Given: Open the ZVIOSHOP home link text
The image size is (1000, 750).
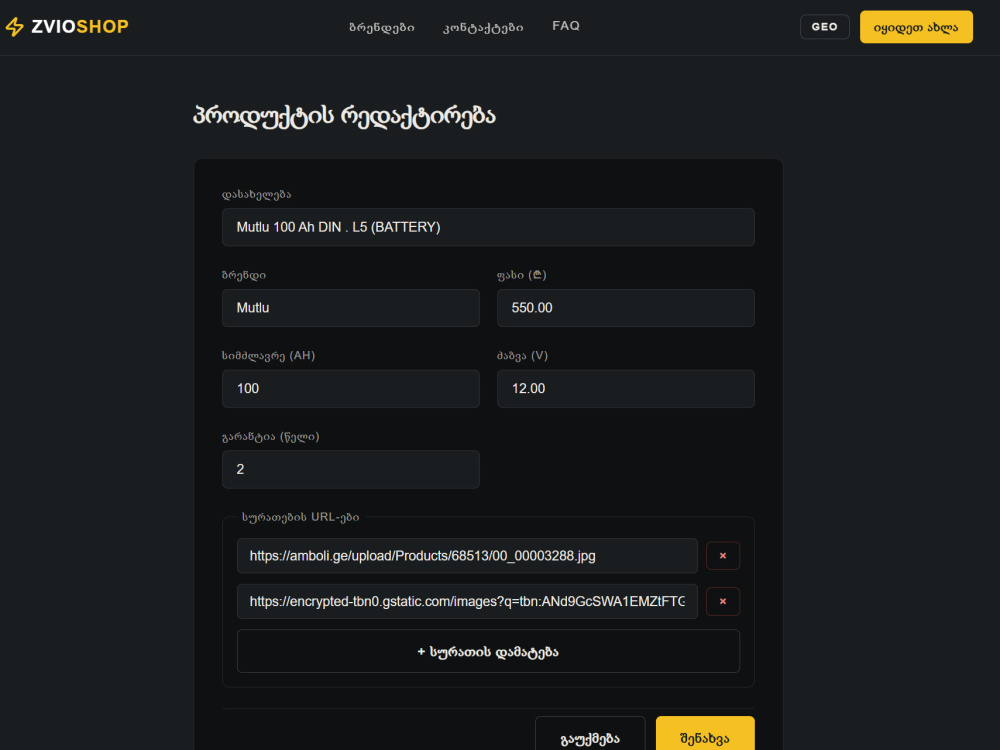Looking at the screenshot, I should click(80, 27).
